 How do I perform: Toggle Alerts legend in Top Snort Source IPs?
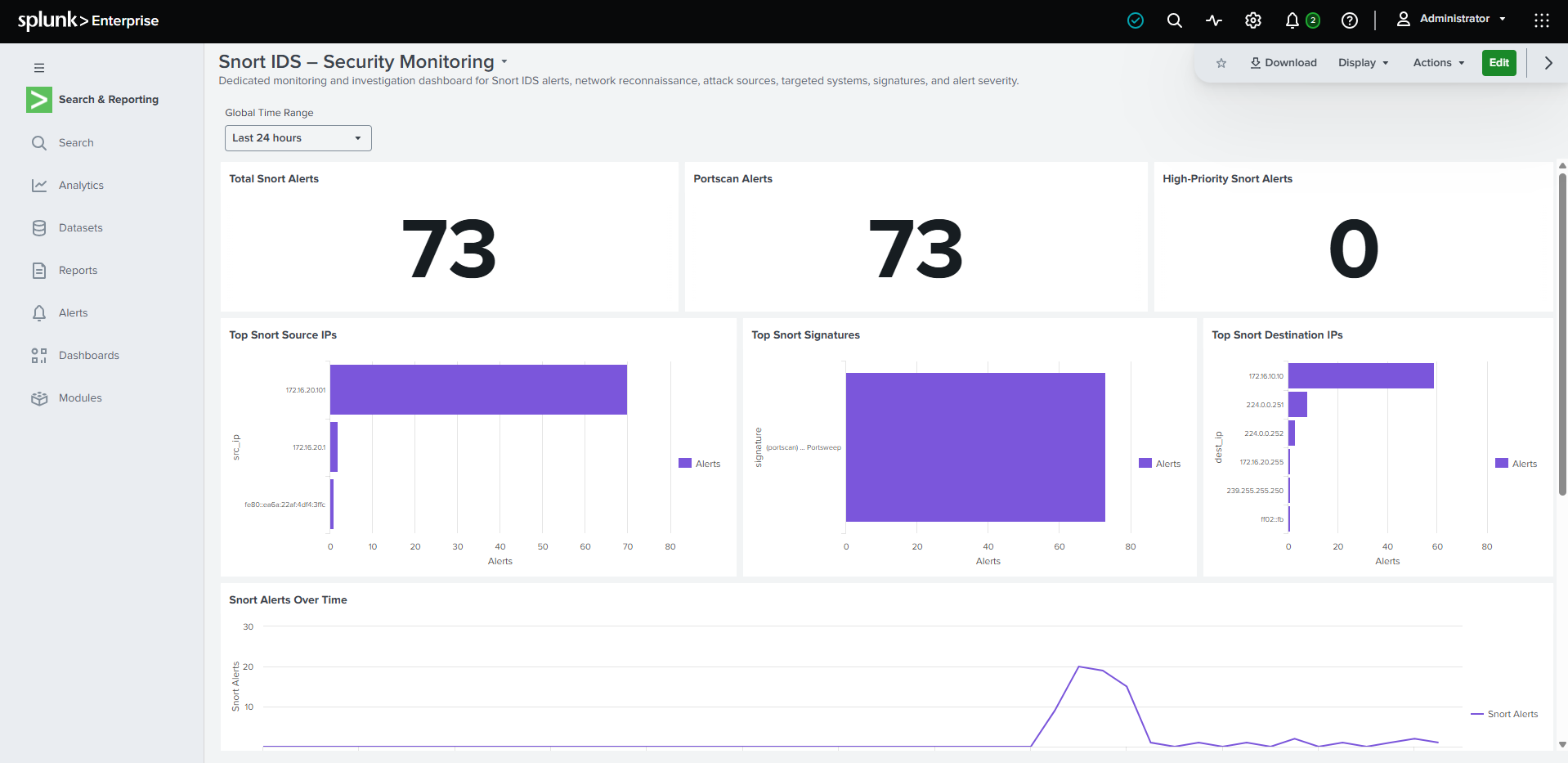[700, 464]
